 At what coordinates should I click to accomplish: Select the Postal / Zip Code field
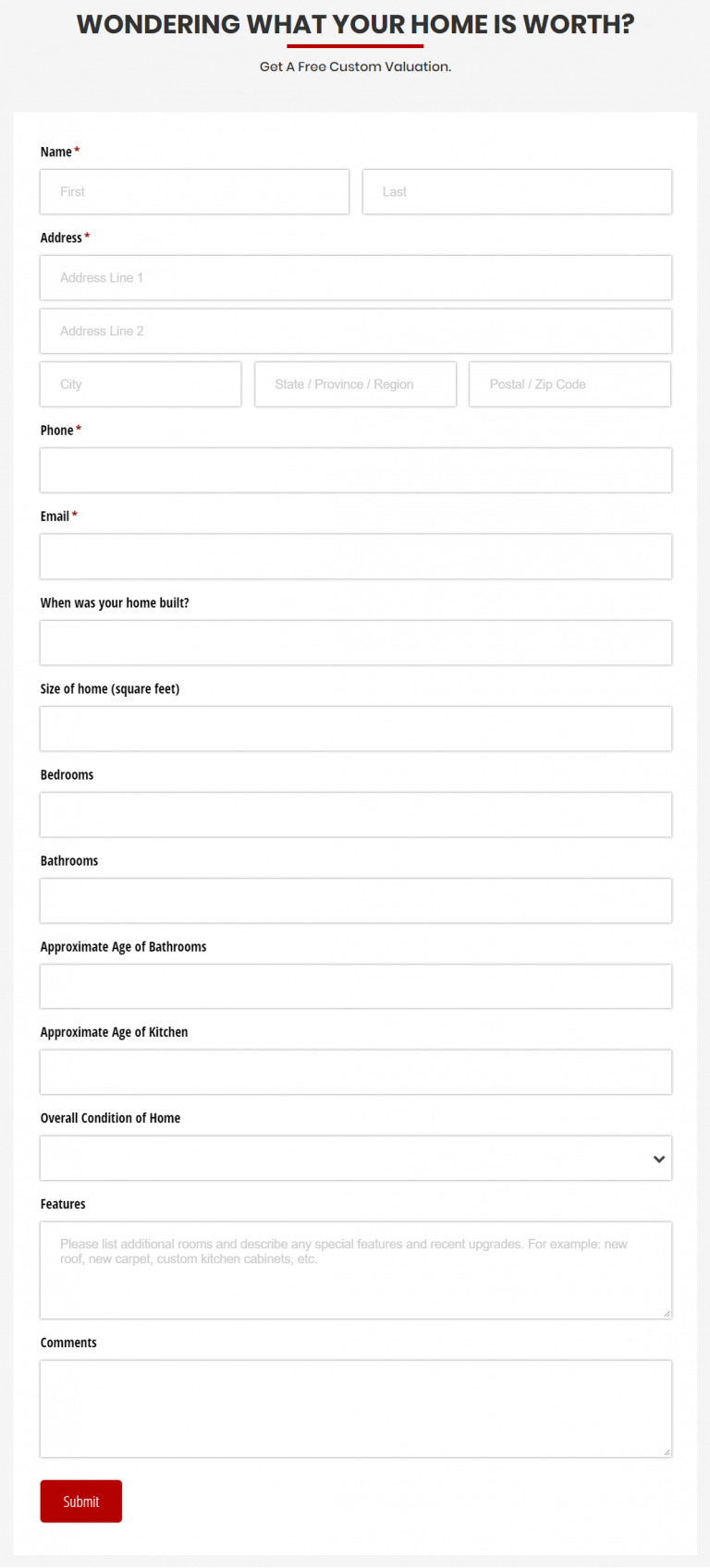click(x=569, y=383)
